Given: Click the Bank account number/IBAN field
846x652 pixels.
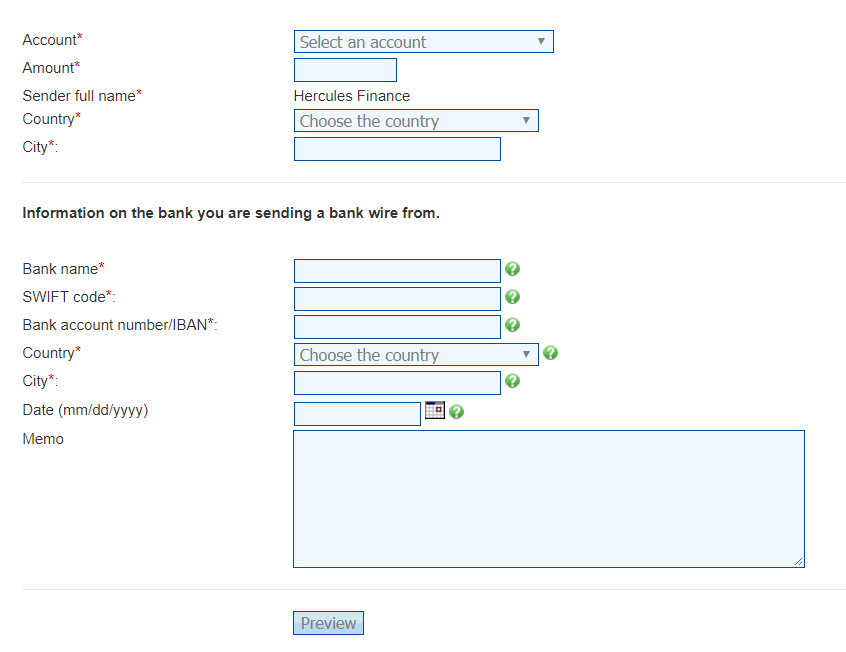Looking at the screenshot, I should point(397,327).
